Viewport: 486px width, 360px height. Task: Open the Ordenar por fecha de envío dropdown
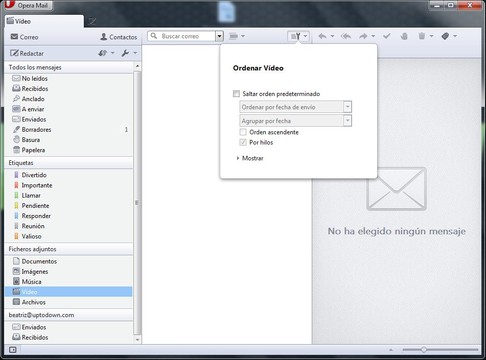pyautogui.click(x=295, y=107)
